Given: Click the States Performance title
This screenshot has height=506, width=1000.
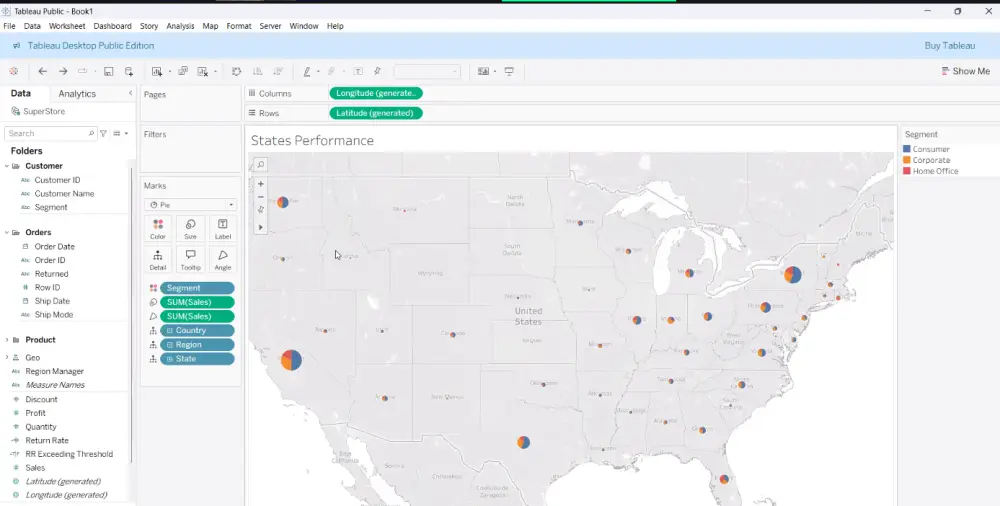Looking at the screenshot, I should 312,140.
